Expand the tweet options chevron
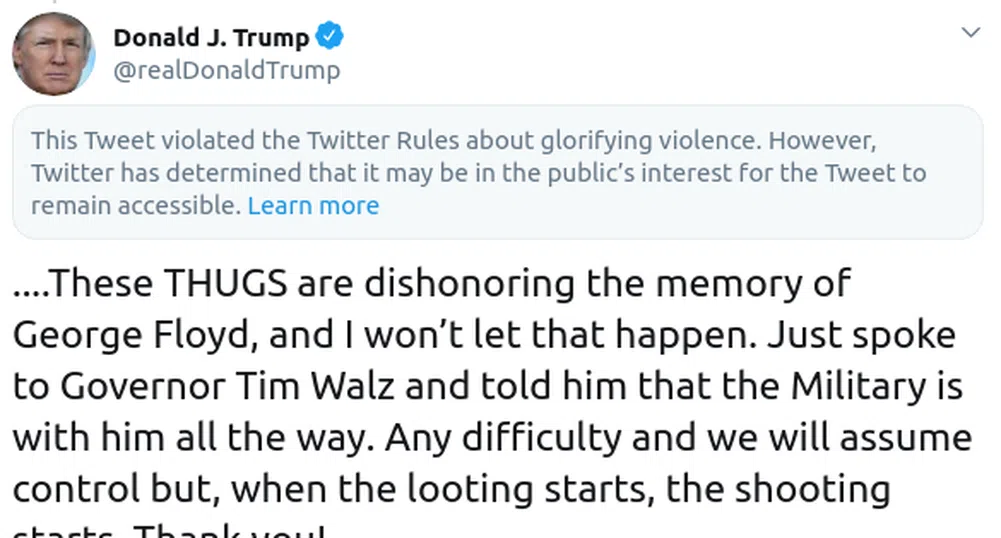 [969, 33]
